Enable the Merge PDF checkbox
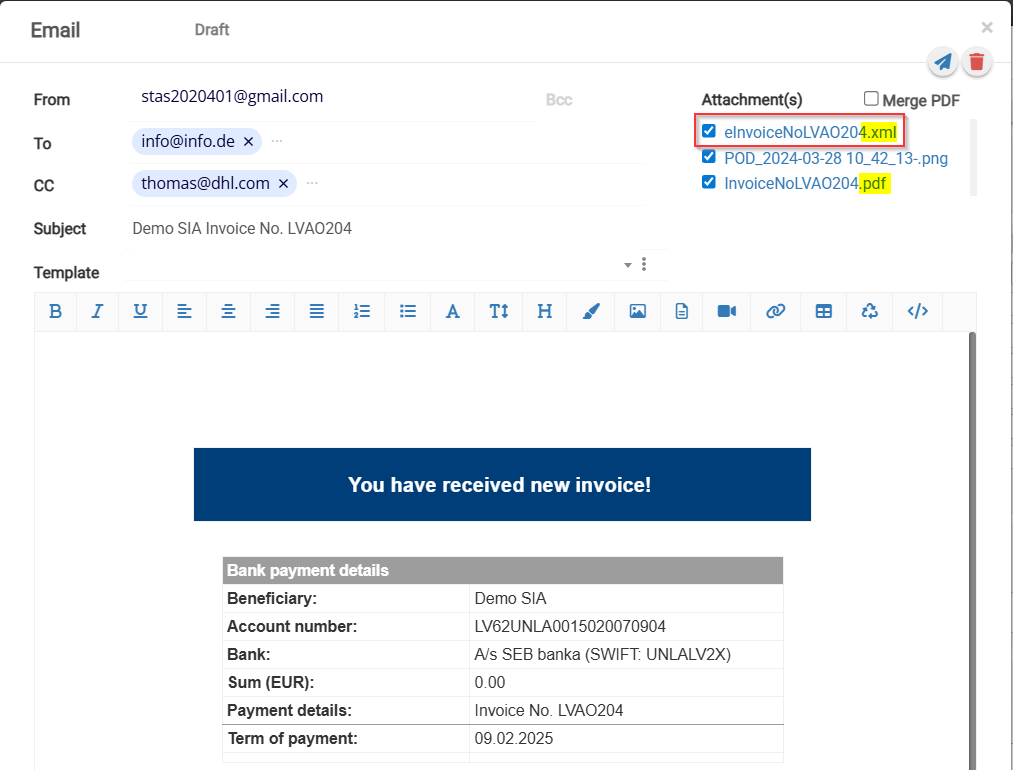 [x=871, y=99]
